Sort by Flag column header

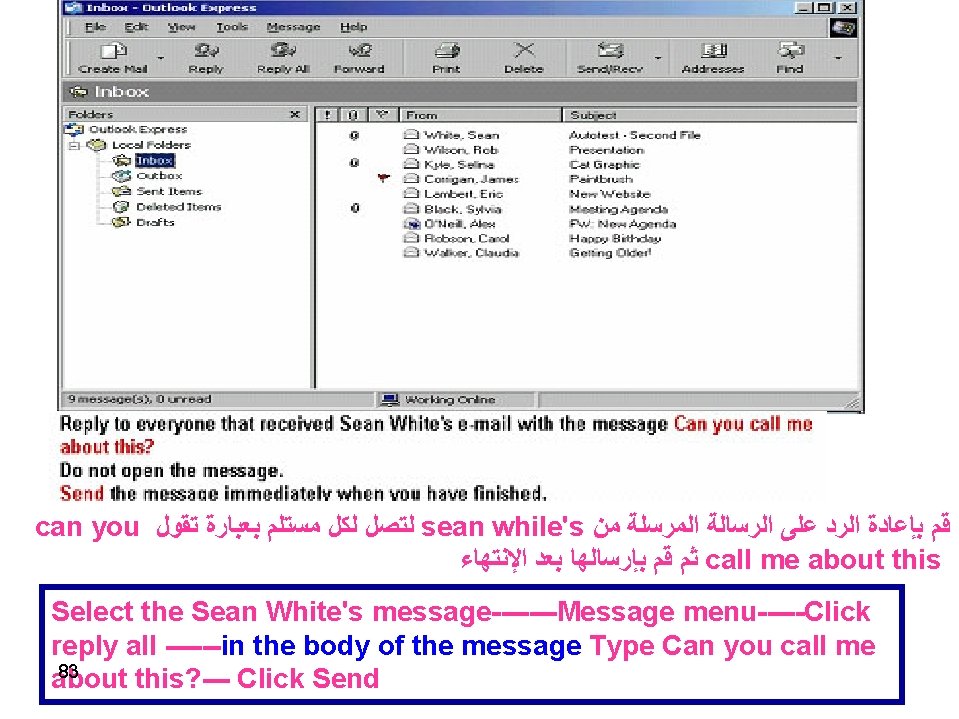point(382,115)
